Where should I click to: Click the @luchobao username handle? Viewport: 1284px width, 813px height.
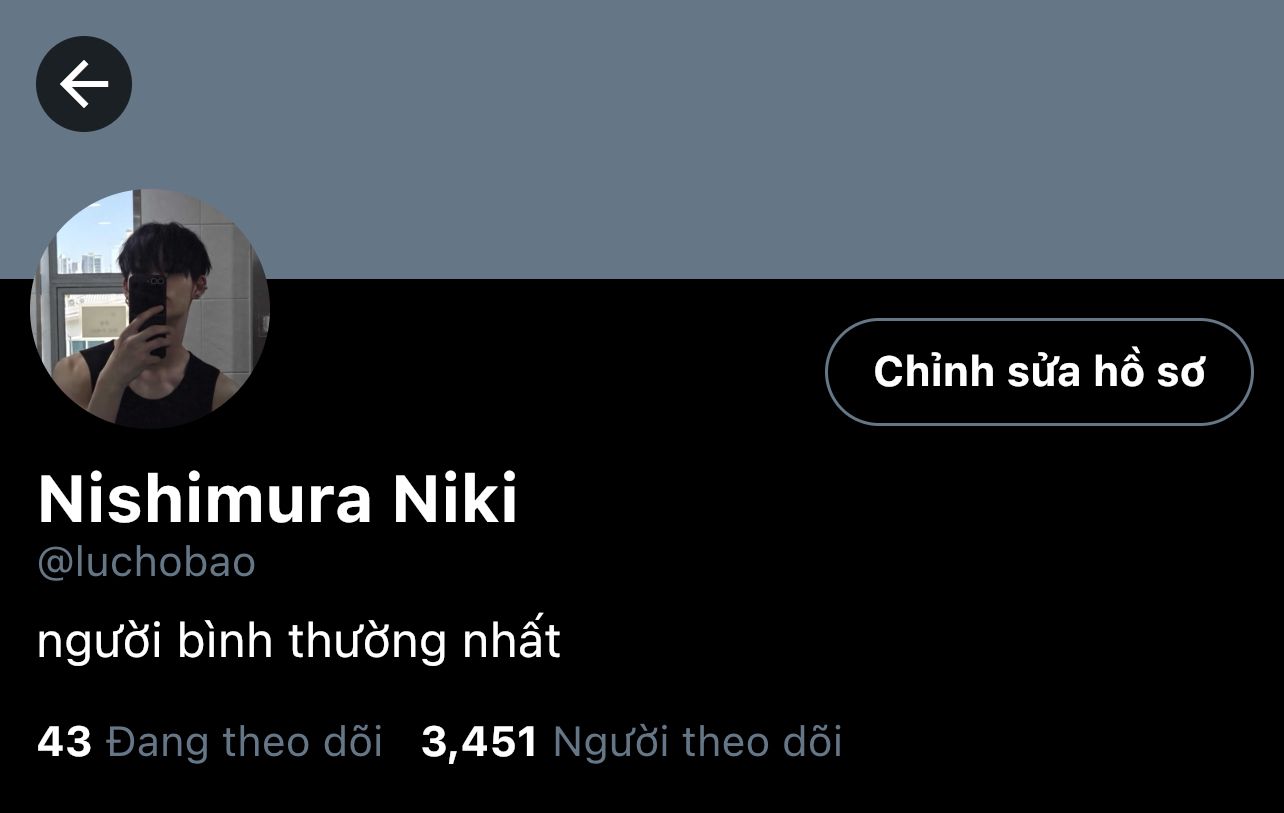[x=146, y=563]
